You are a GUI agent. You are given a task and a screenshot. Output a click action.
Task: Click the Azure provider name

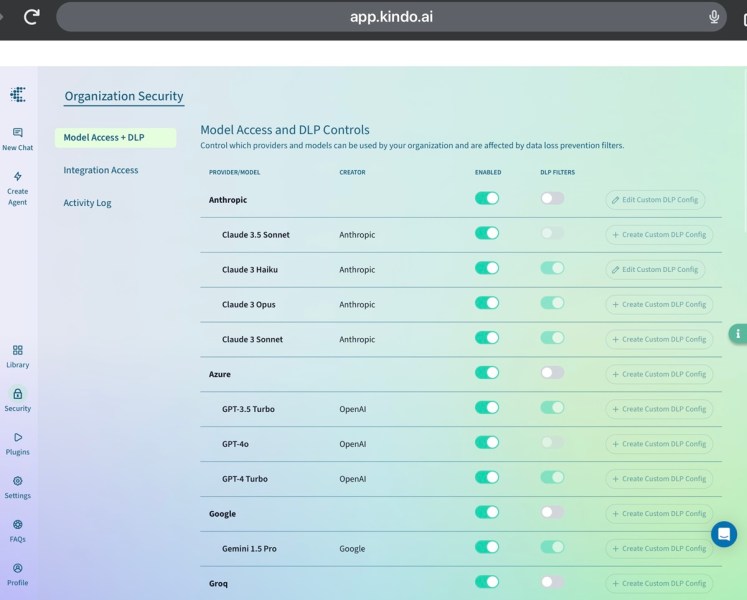point(220,374)
